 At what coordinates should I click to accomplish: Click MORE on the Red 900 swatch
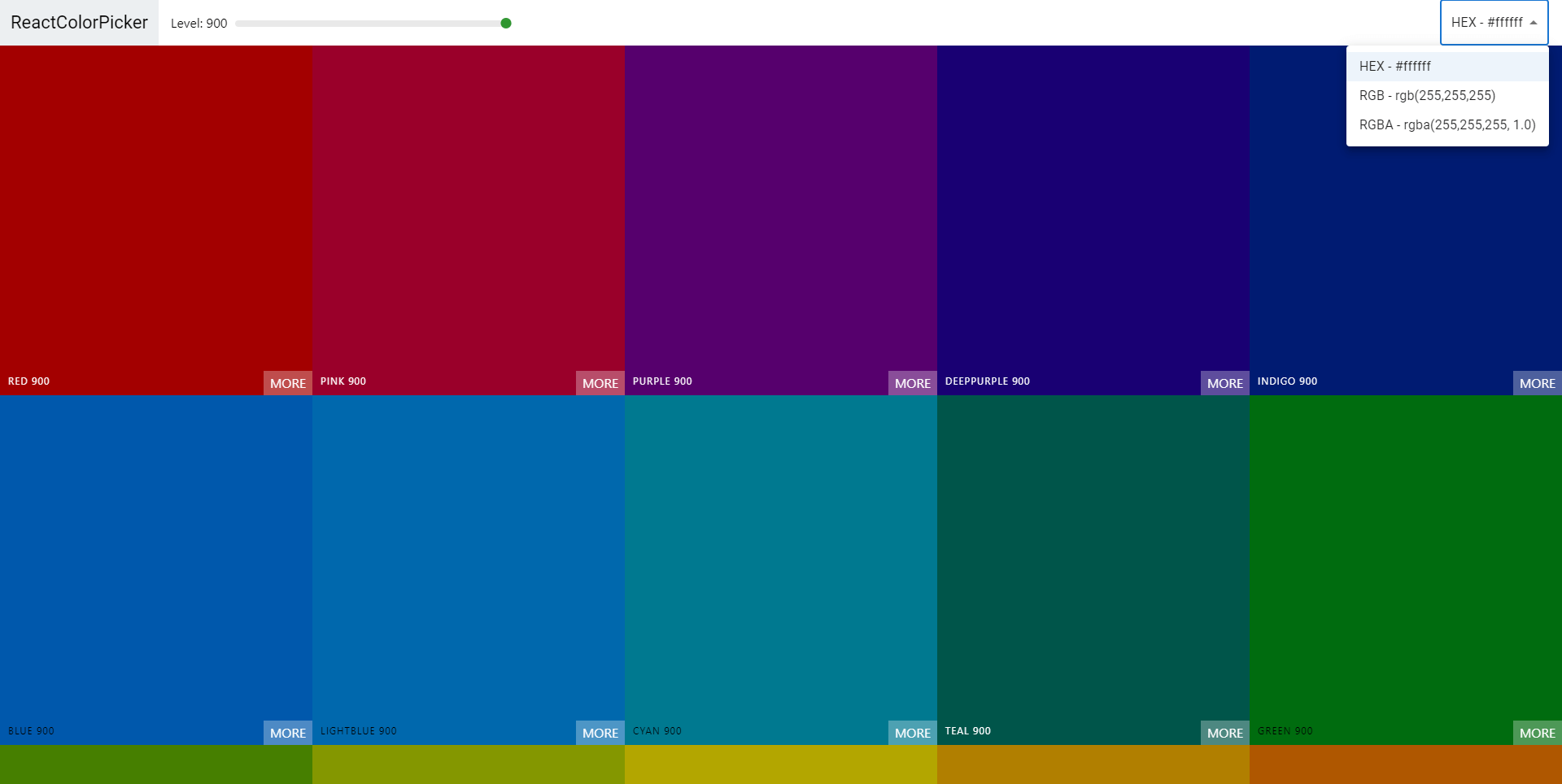click(x=288, y=383)
